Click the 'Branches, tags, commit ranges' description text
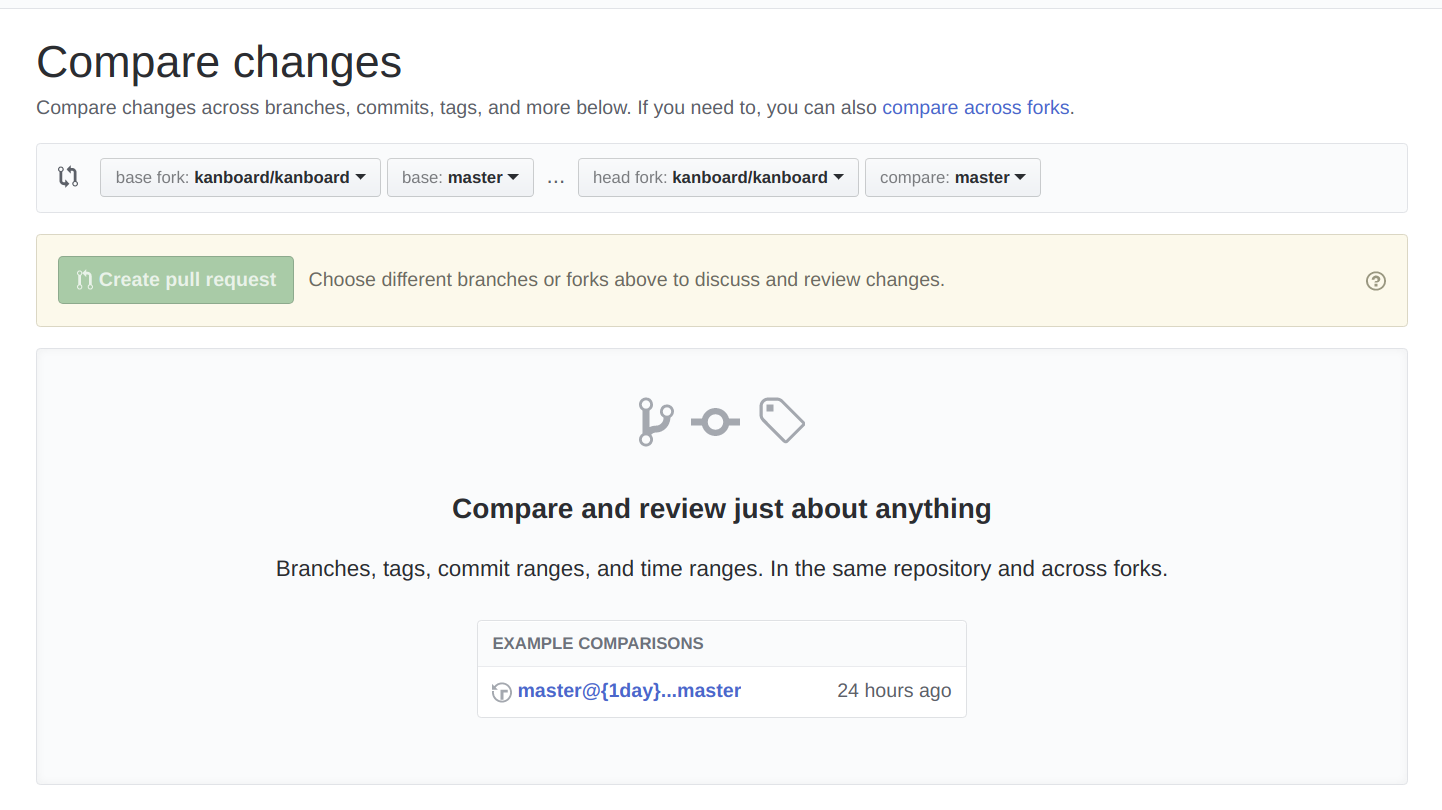This screenshot has height=810, width=1442. click(x=722, y=569)
